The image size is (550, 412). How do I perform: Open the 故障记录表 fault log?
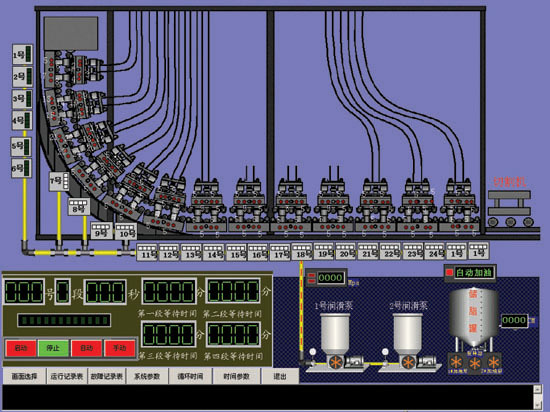[107, 377]
